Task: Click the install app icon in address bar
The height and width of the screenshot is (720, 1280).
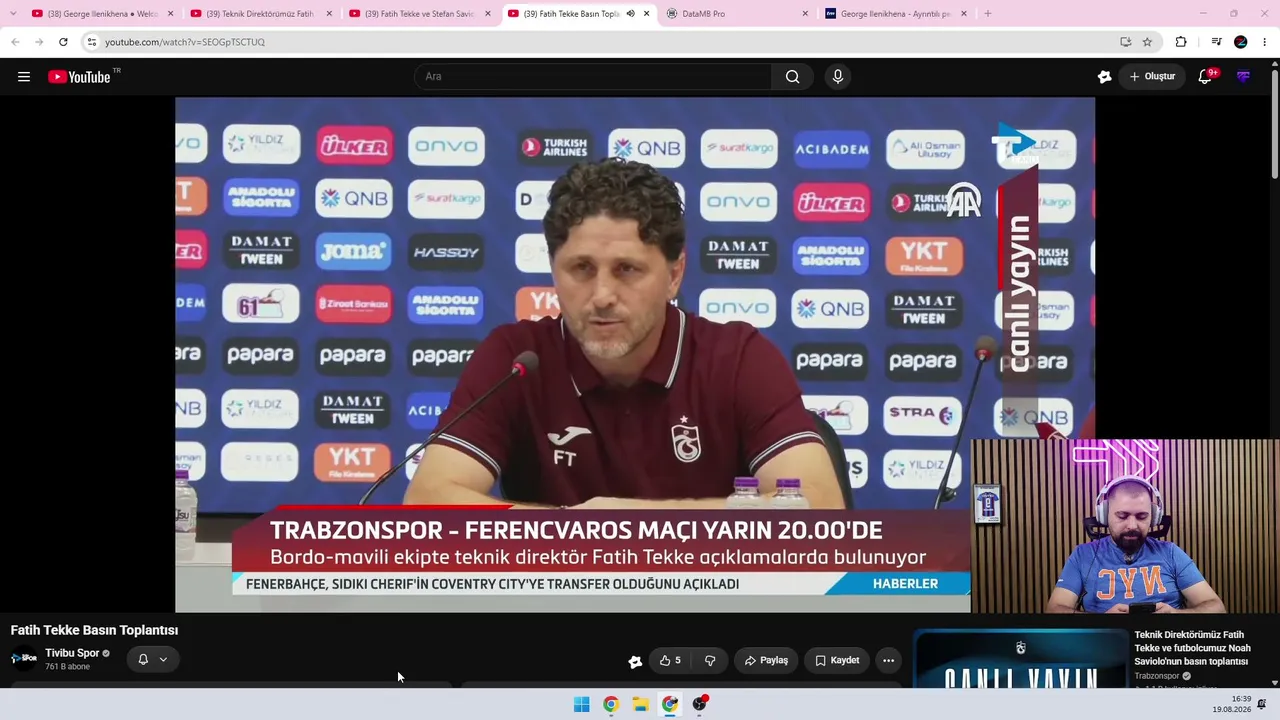Action: (1125, 42)
